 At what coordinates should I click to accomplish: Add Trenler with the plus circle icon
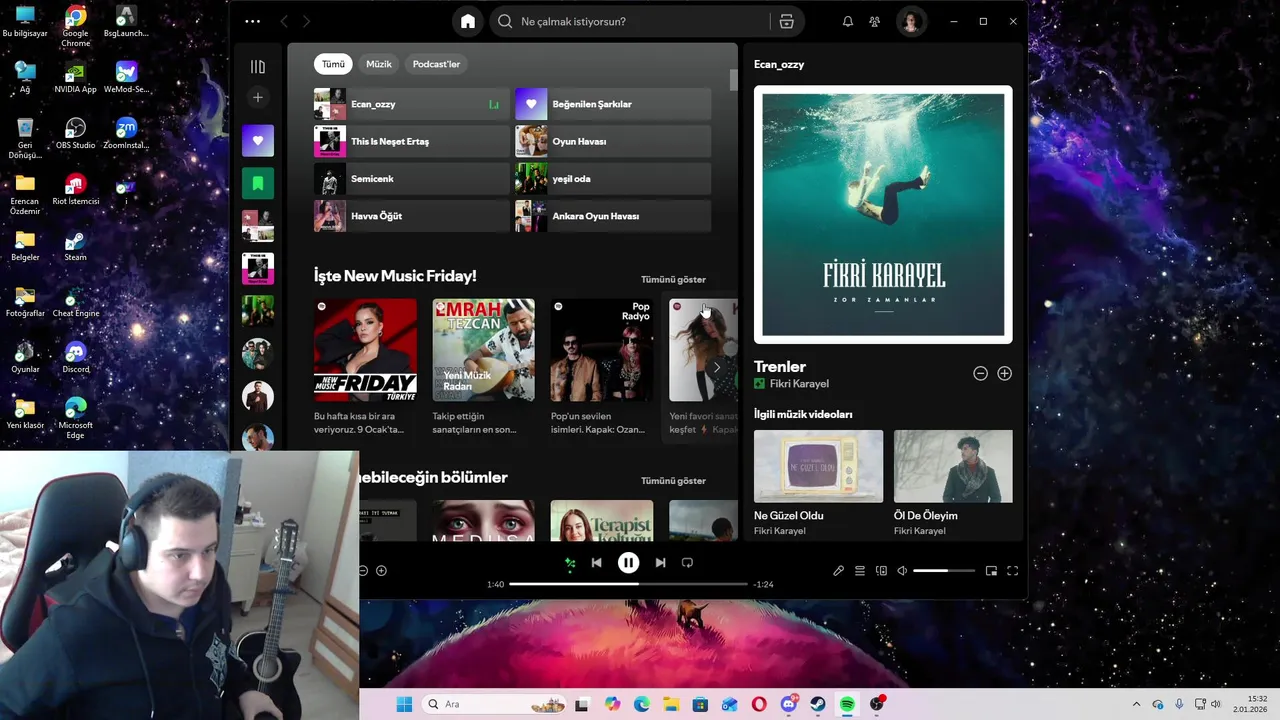pos(1004,373)
